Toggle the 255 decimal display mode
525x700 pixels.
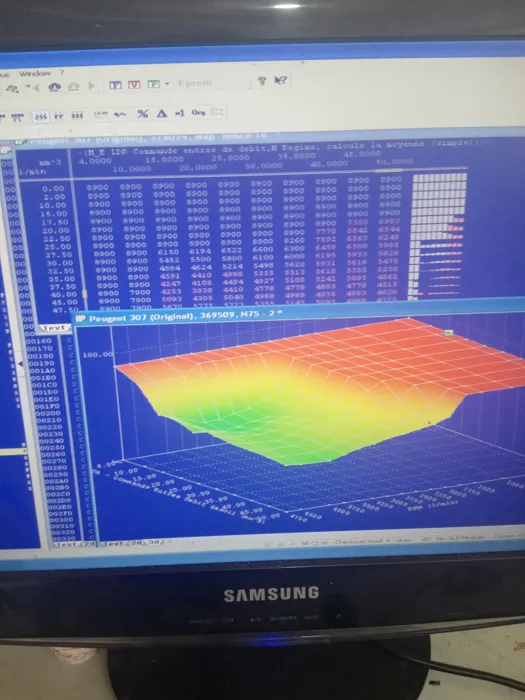(41, 117)
